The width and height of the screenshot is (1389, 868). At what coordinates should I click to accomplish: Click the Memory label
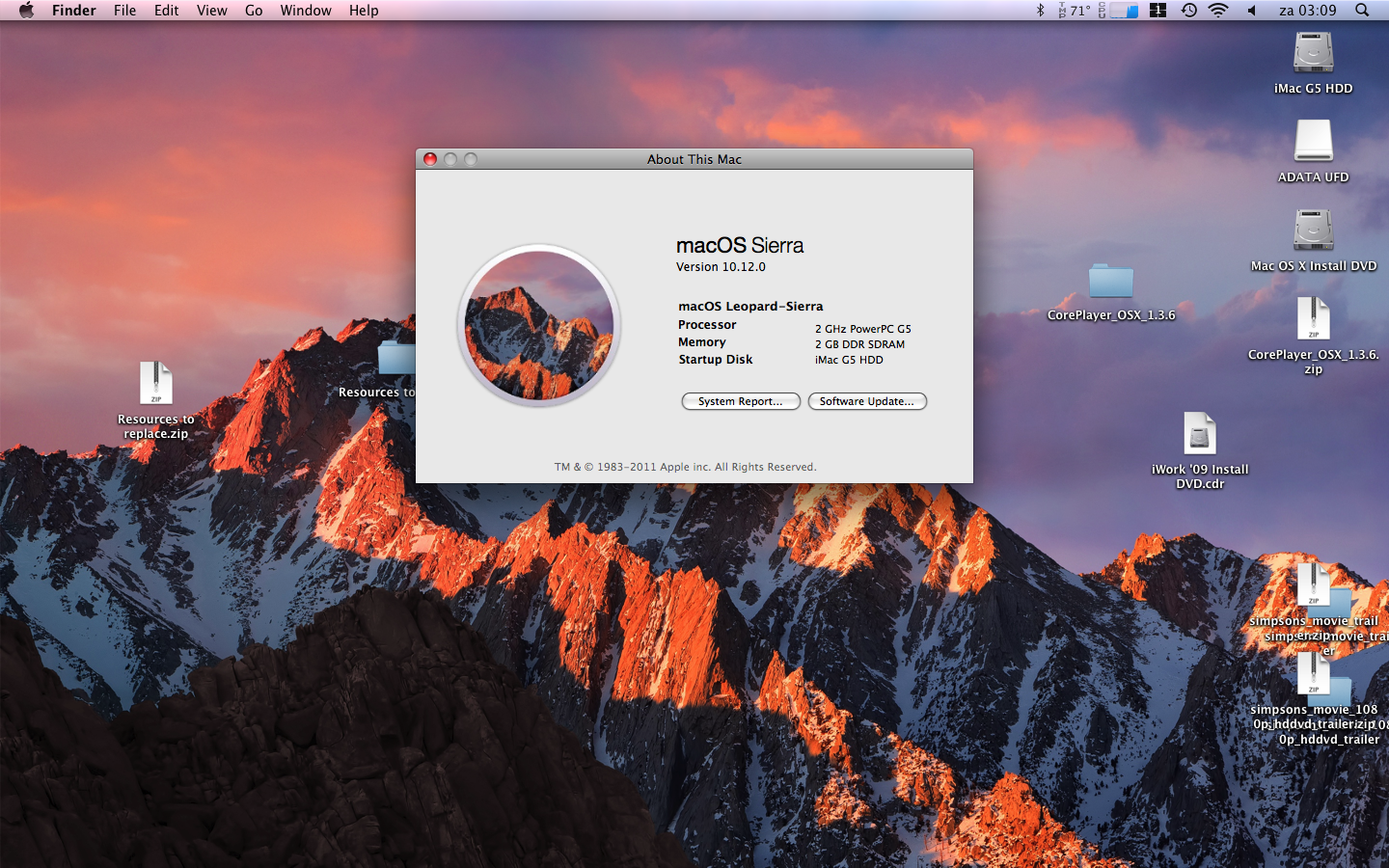pos(702,342)
